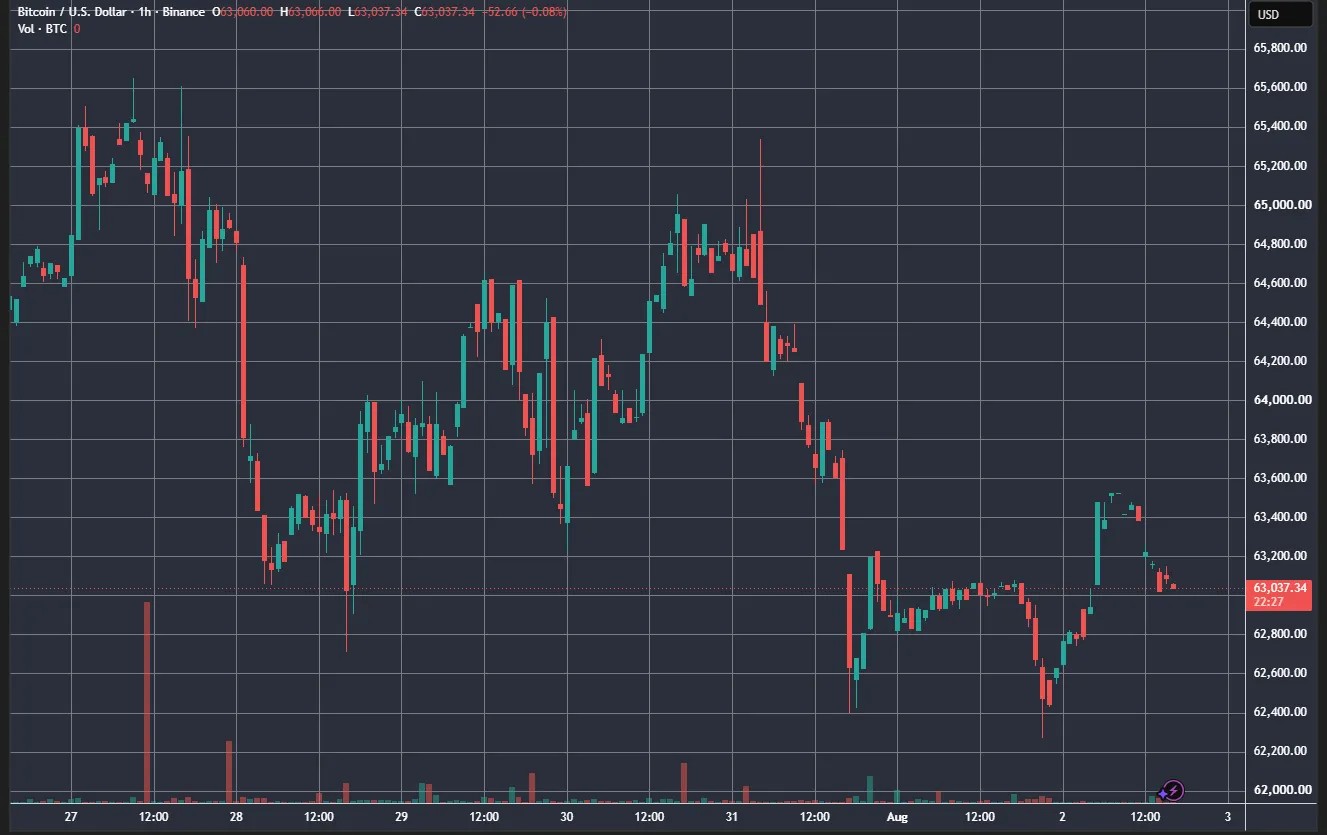Click the date label 28 on time axis
This screenshot has width=1327, height=835.
236,817
